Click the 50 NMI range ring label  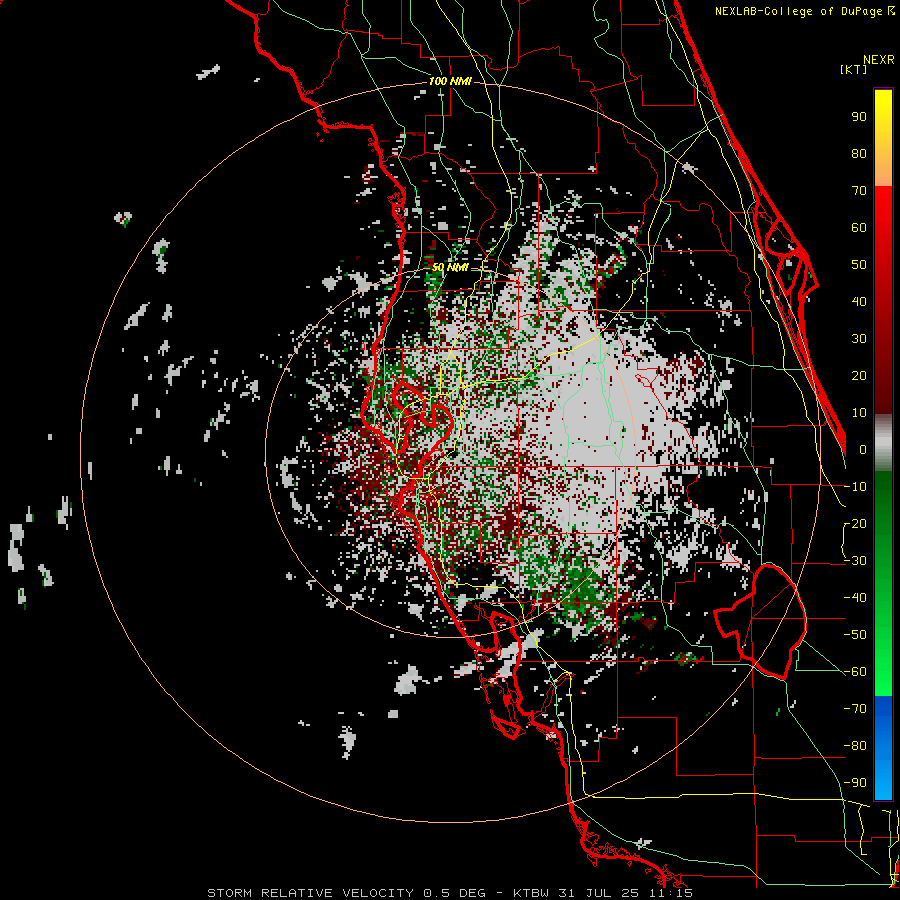click(x=450, y=267)
